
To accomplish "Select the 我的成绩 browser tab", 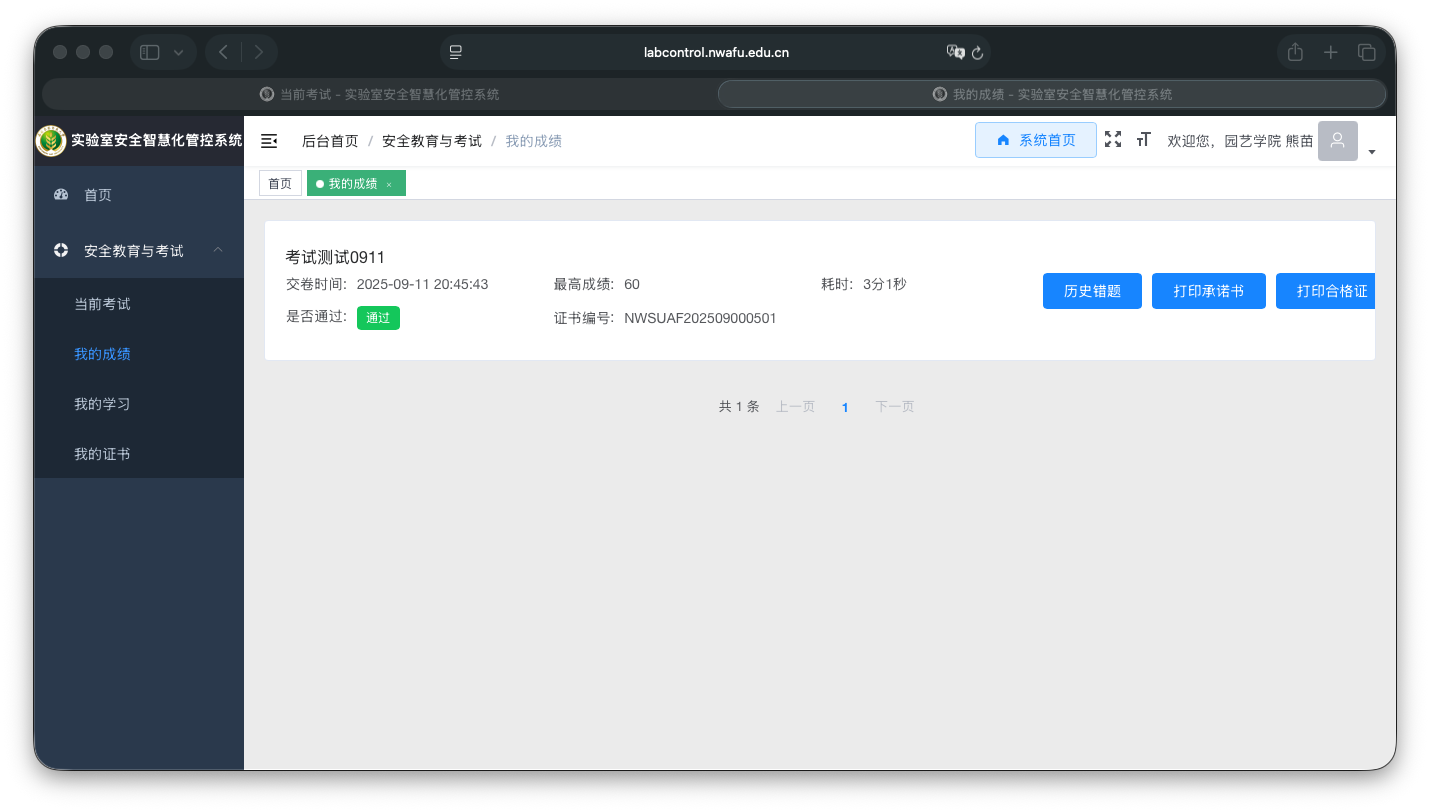I will (1052, 94).
